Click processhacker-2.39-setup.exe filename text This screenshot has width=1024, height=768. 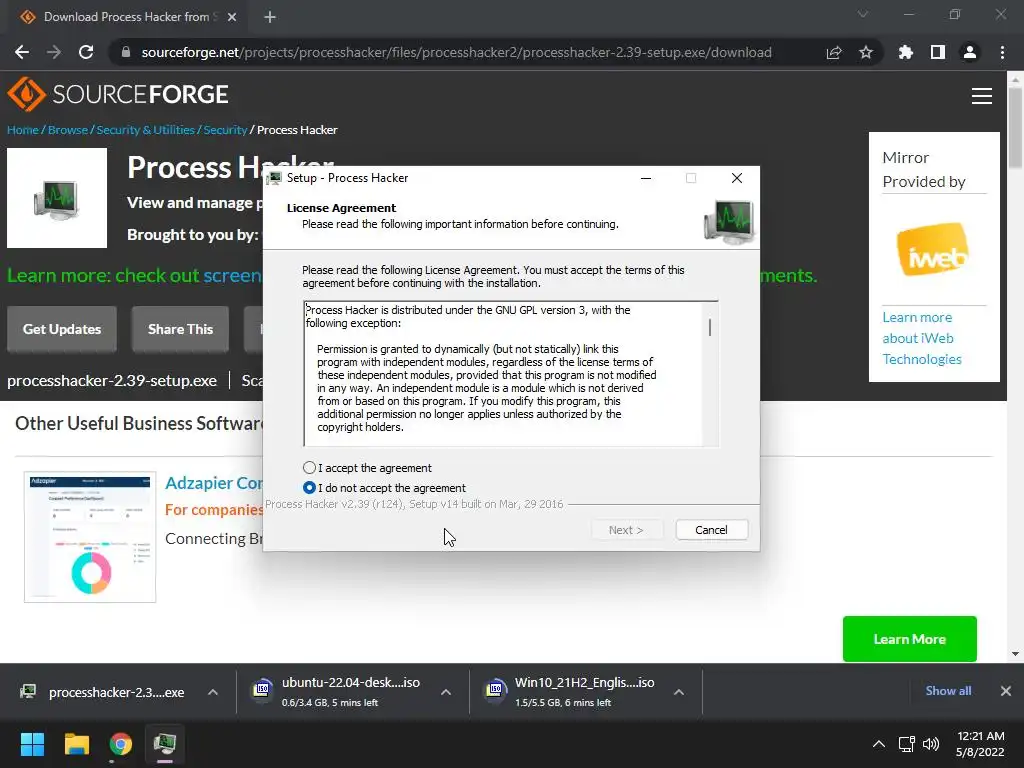click(112, 380)
